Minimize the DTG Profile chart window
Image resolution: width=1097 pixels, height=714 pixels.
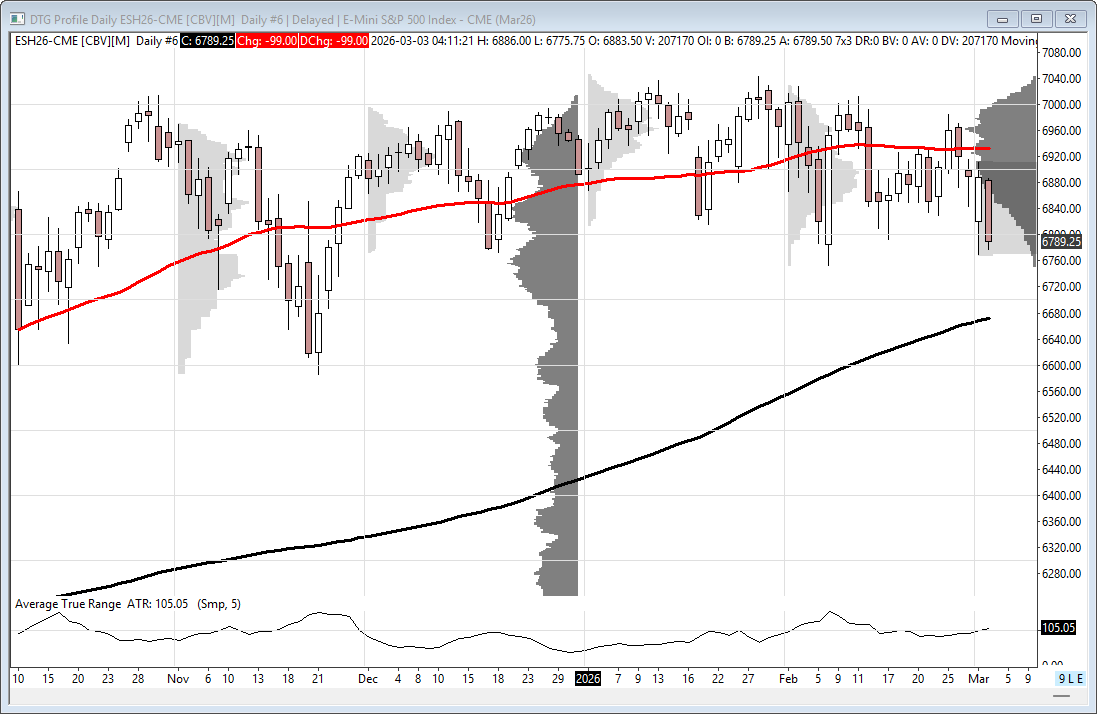tap(1004, 18)
